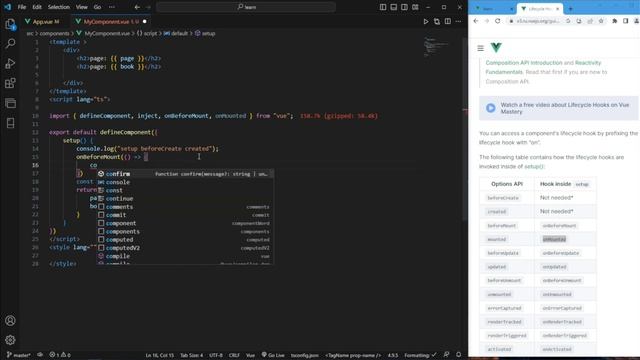Image resolution: width=640 pixels, height=360 pixels.
Task: Open the Accounts menu in activity bar
Action: (x=10, y=320)
